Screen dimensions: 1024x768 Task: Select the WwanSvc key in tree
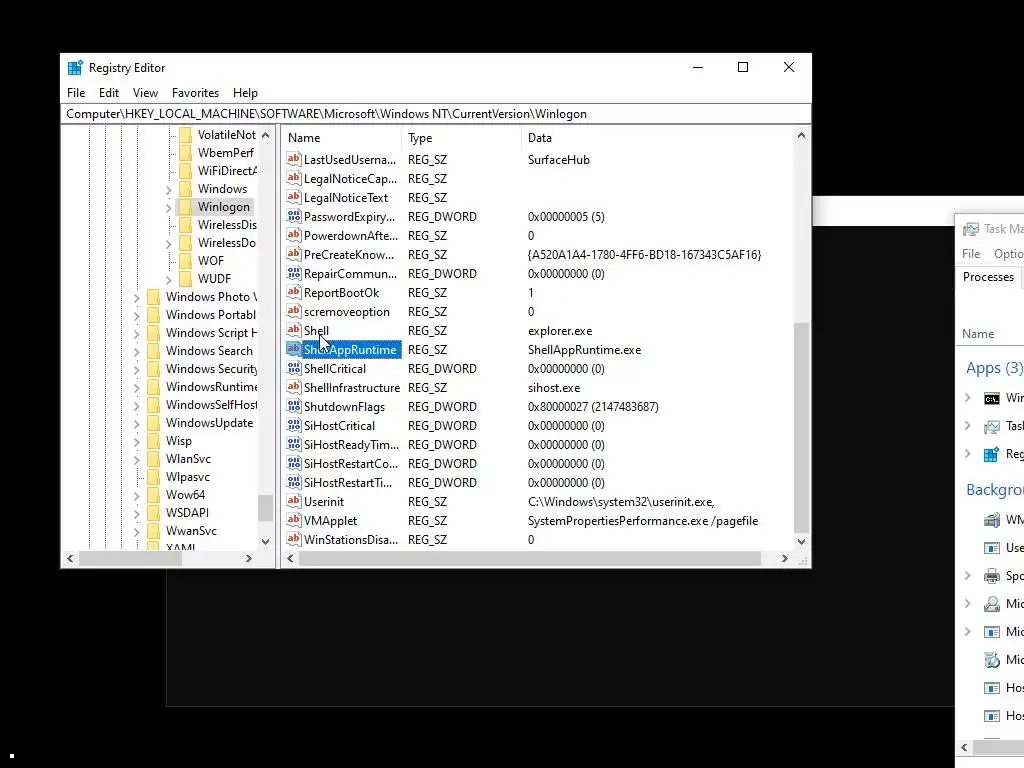[x=191, y=531]
